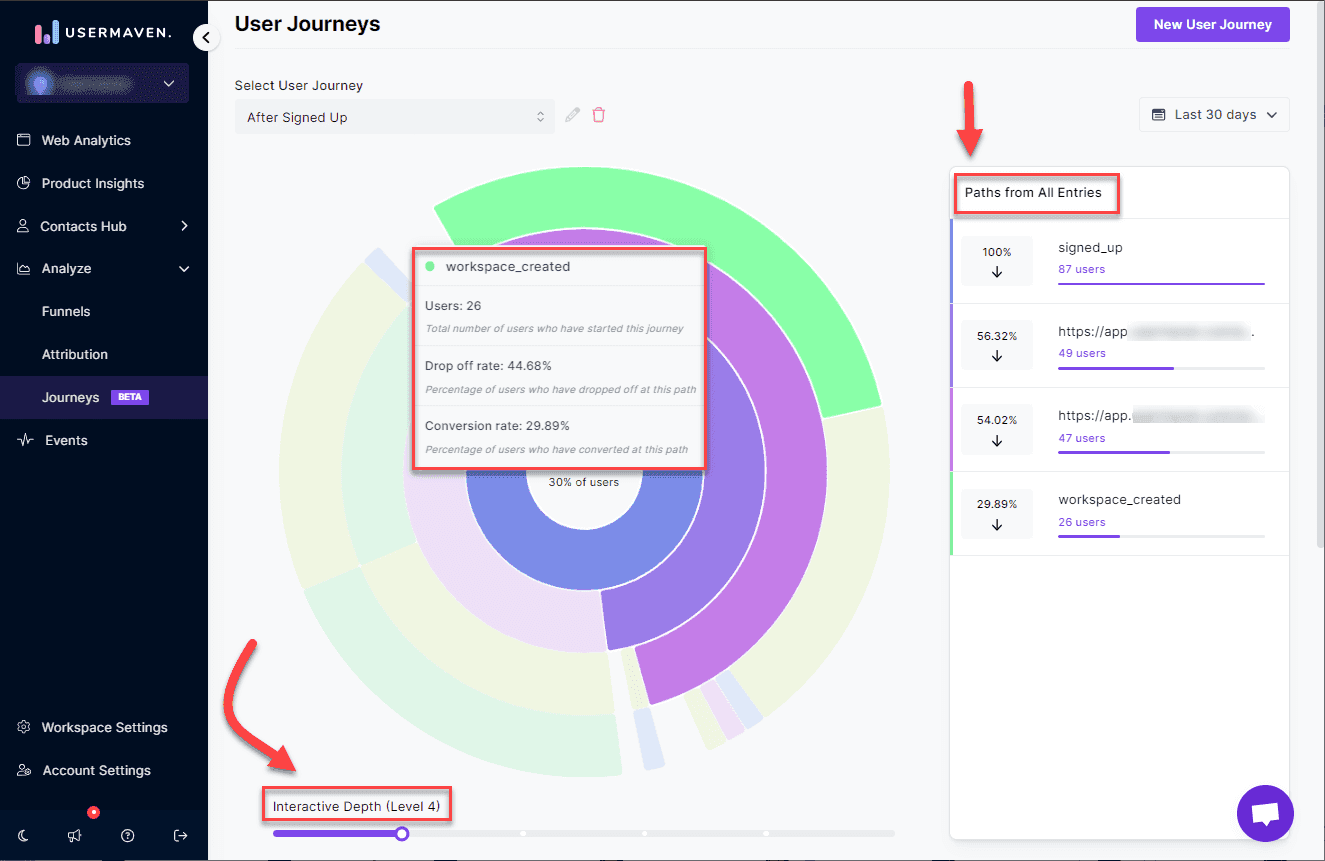
Task: Open the chat support bubble
Action: point(1265,813)
